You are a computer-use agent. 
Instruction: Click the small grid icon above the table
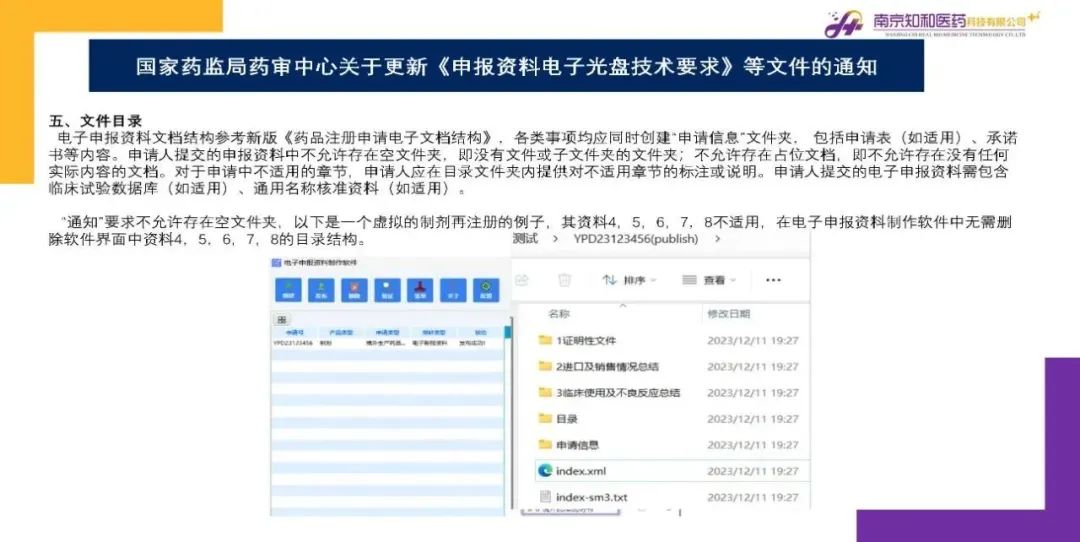tap(282, 319)
